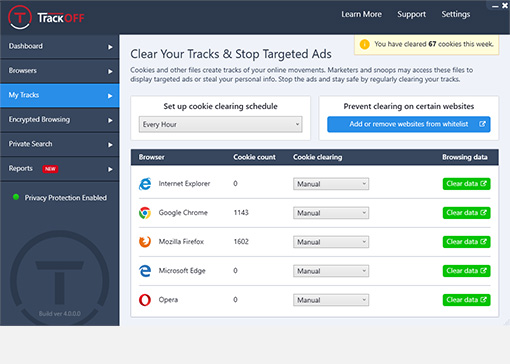Click Google Chrome cookie count 1143
Image resolution: width=510 pixels, height=364 pixels.
coord(241,213)
